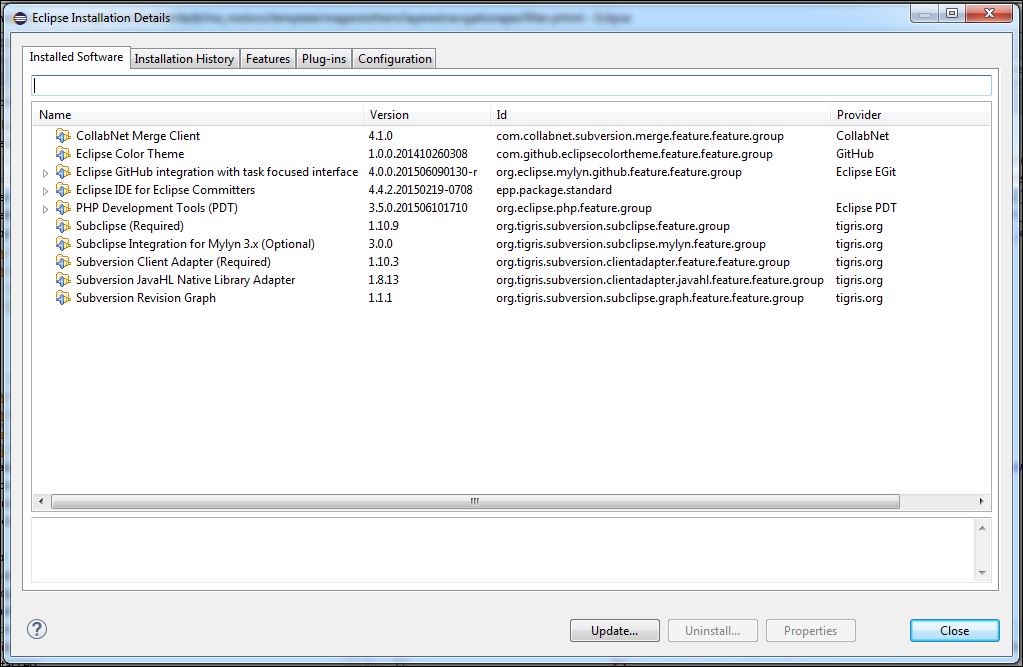The image size is (1023, 667).
Task: Show the Configuration tab
Action: click(x=395, y=59)
